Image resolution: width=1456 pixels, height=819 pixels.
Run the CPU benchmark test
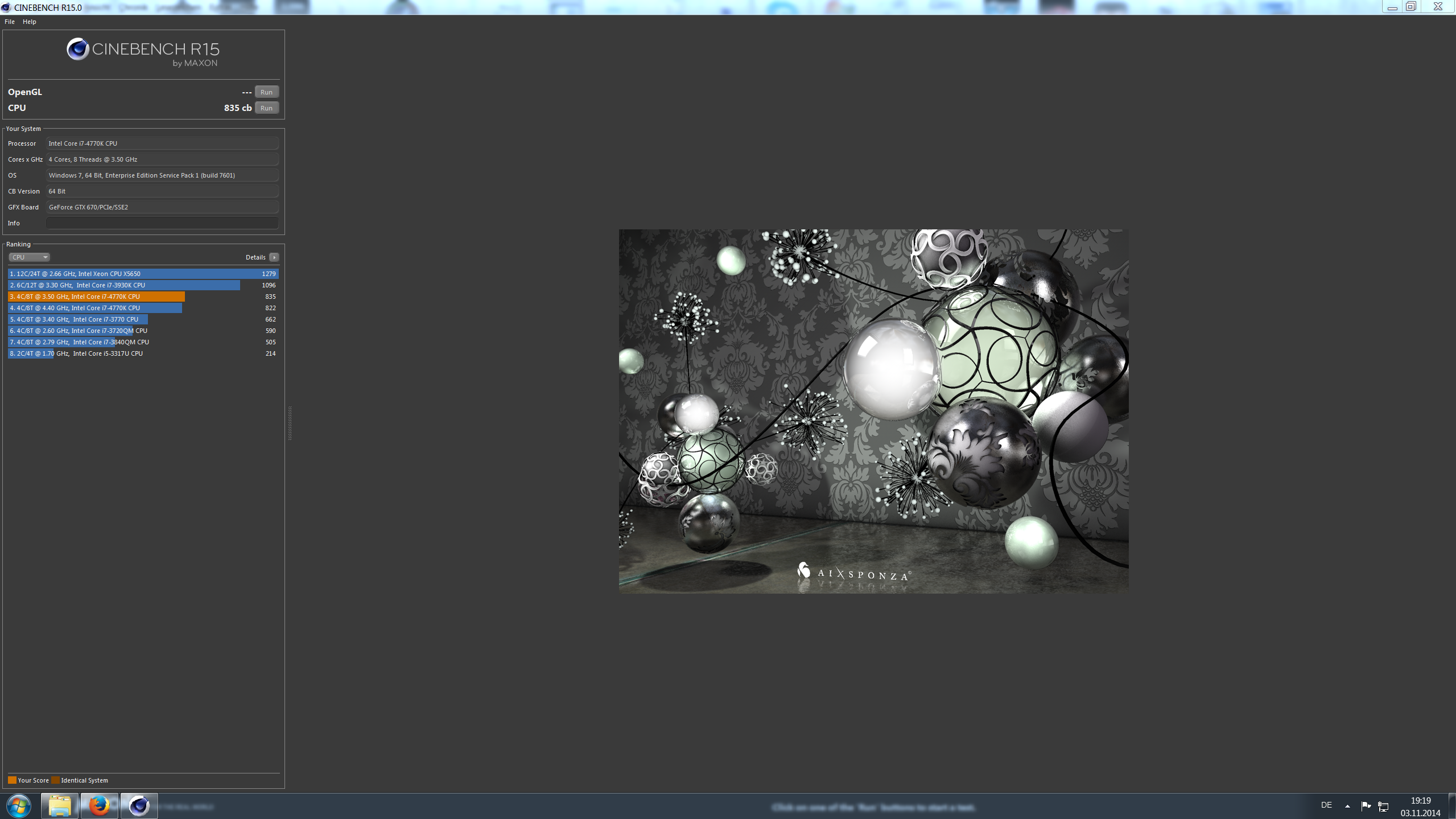(266, 108)
